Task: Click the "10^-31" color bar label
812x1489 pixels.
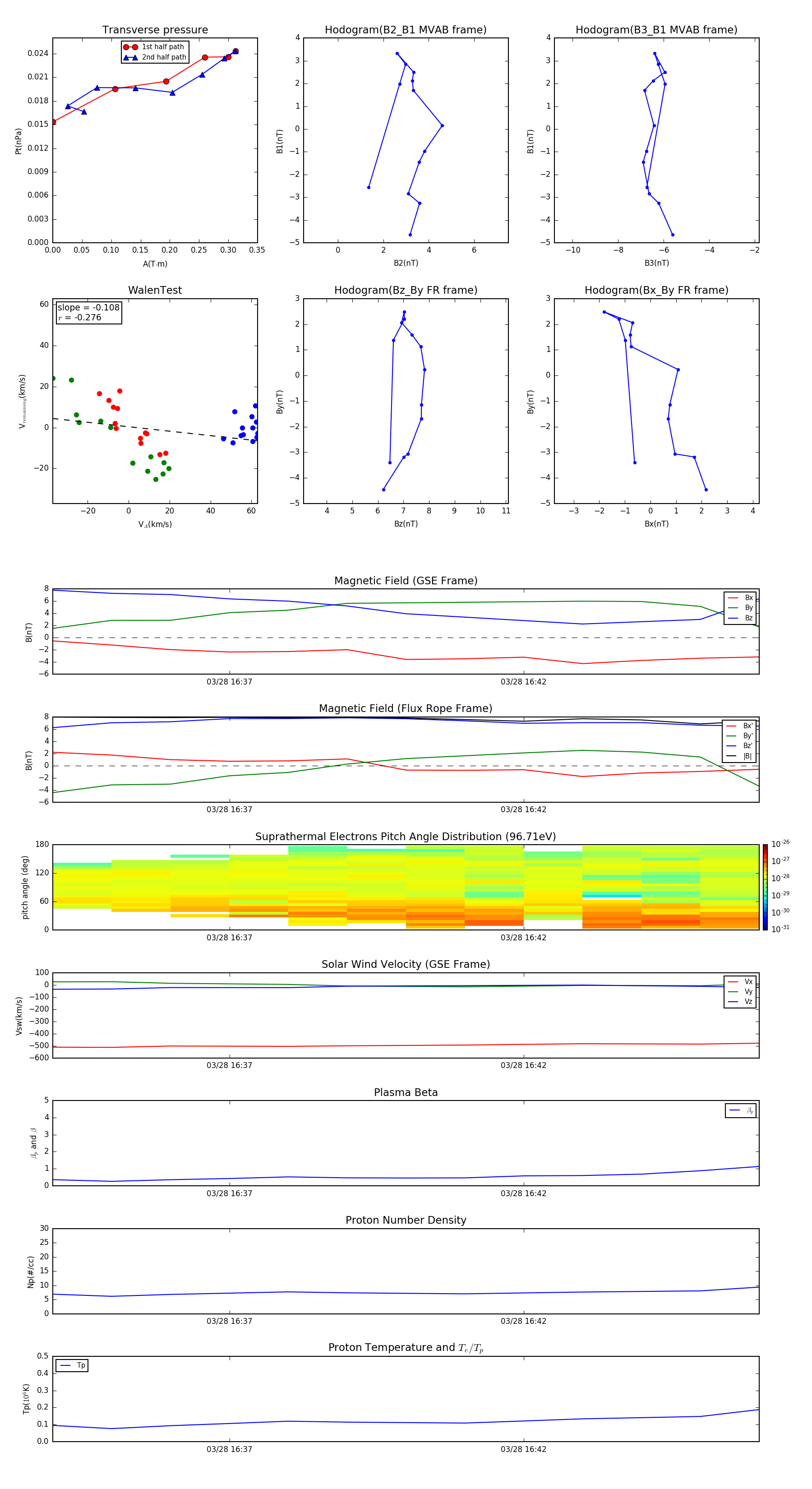Action: click(x=780, y=929)
